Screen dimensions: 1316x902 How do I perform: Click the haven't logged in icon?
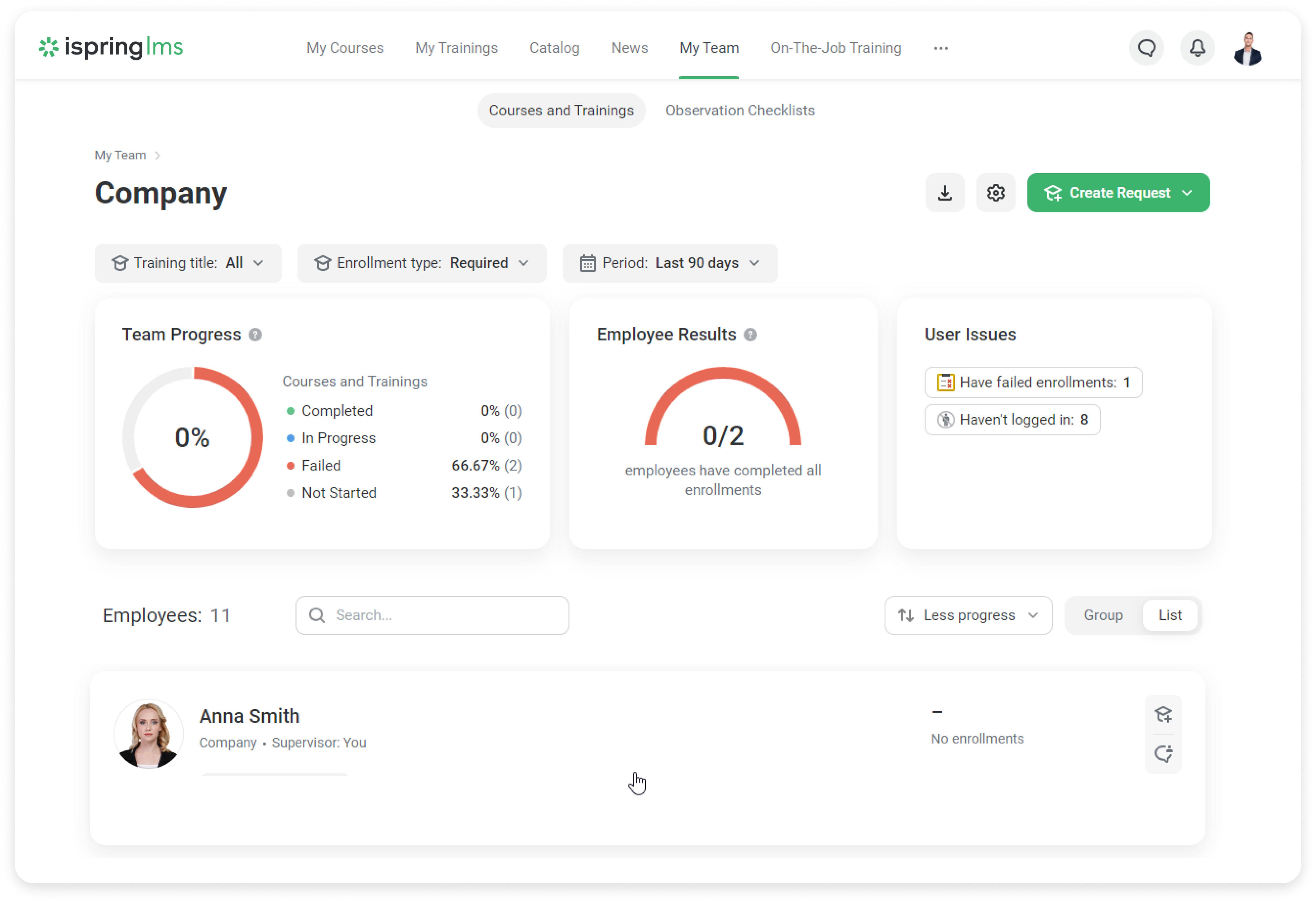946,420
